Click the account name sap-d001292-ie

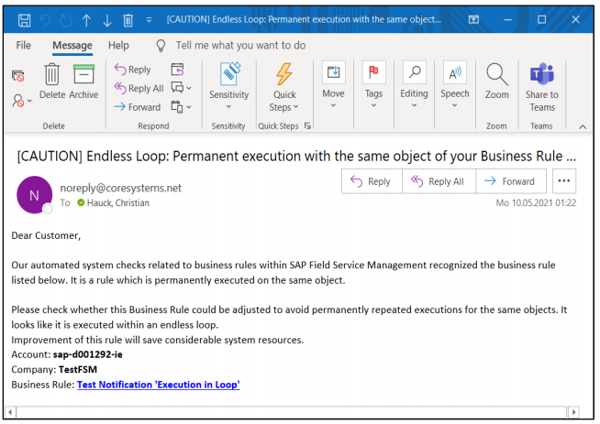(x=88, y=355)
